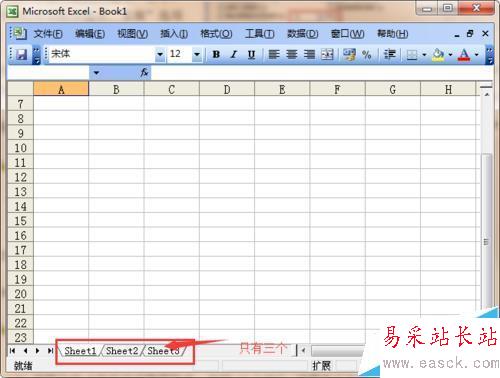Screen dimensions: 500x378
Task: Click the font name box showing 宋体
Action: [102, 54]
